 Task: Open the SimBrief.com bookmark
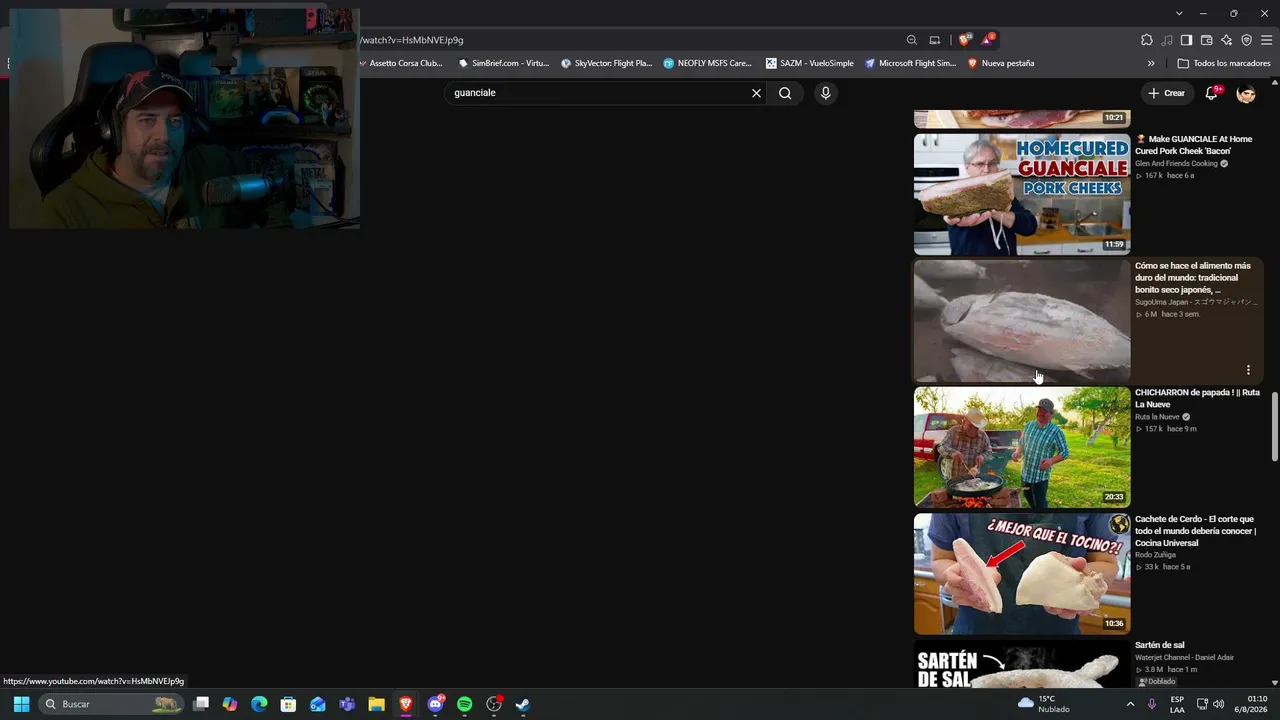coord(504,63)
